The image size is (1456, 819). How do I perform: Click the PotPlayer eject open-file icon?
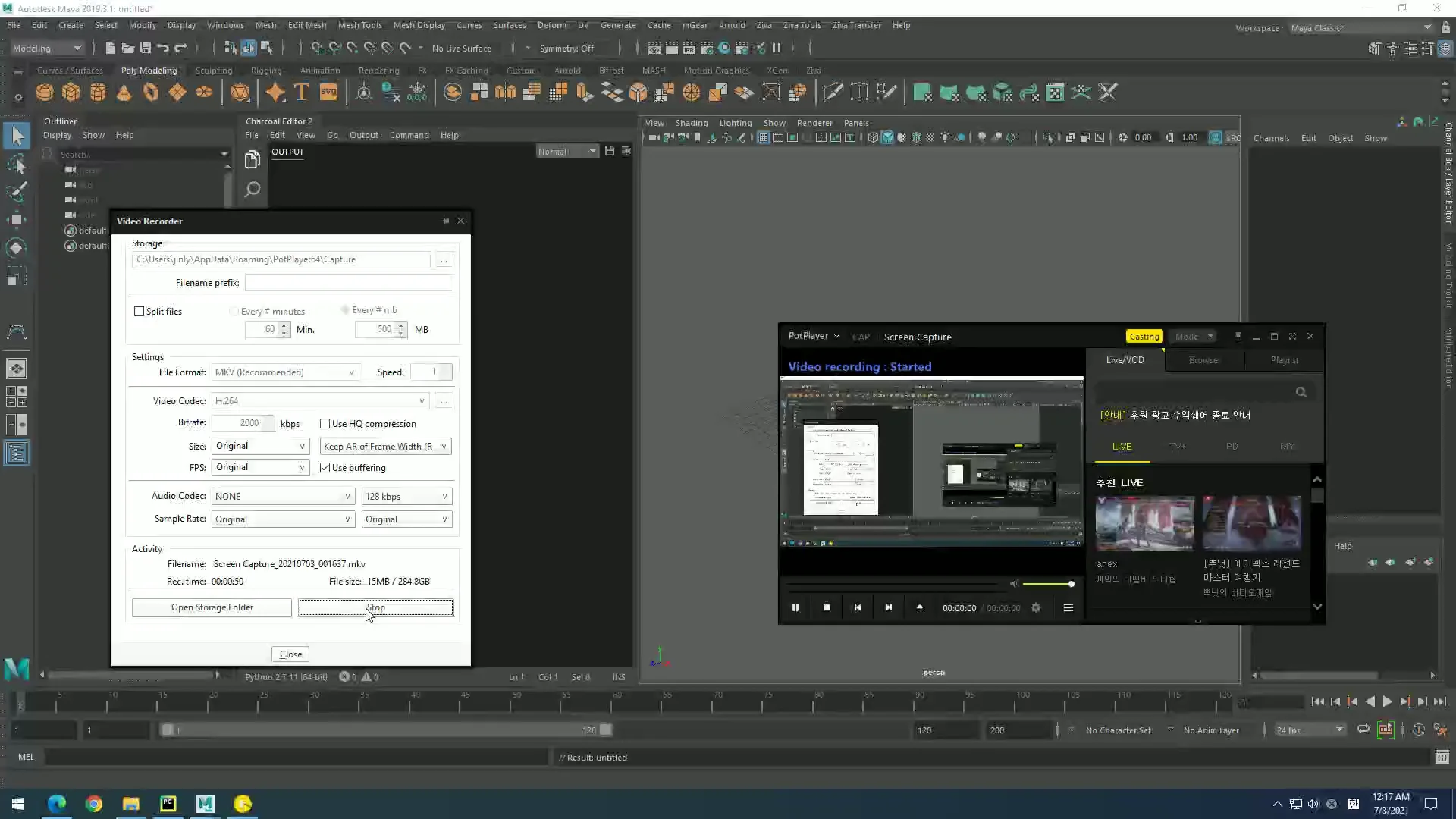coord(919,607)
